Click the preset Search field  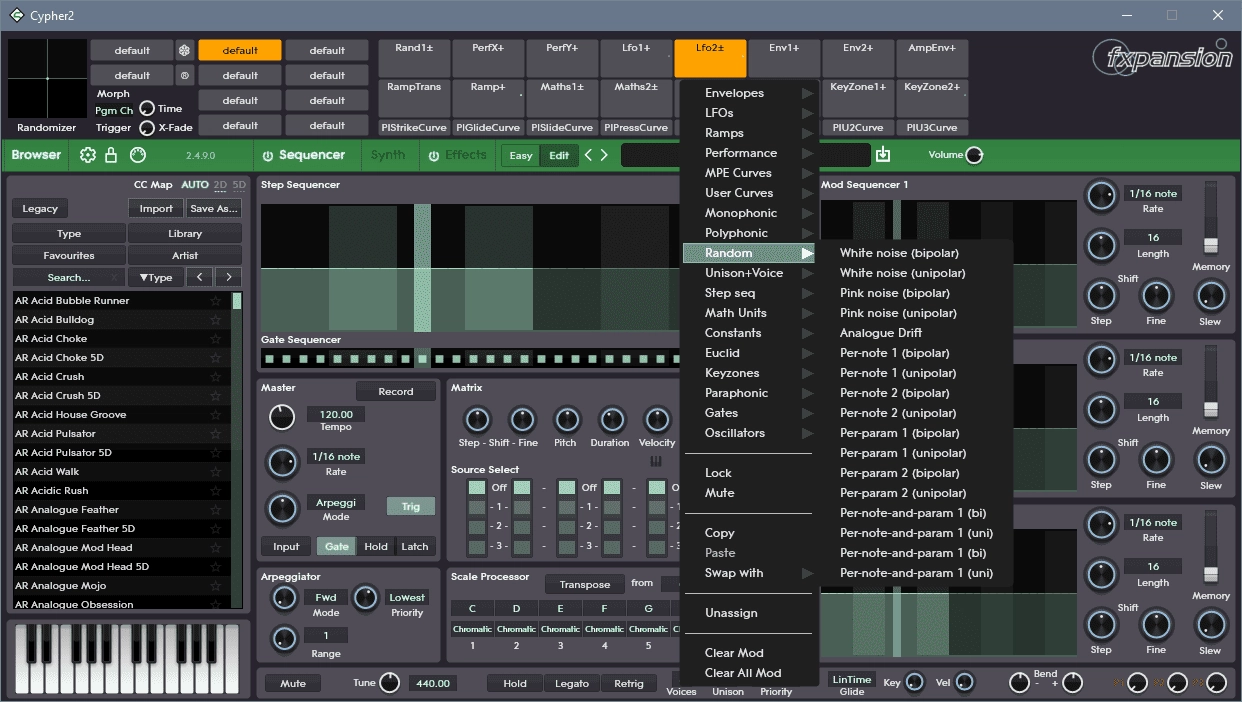[69, 277]
